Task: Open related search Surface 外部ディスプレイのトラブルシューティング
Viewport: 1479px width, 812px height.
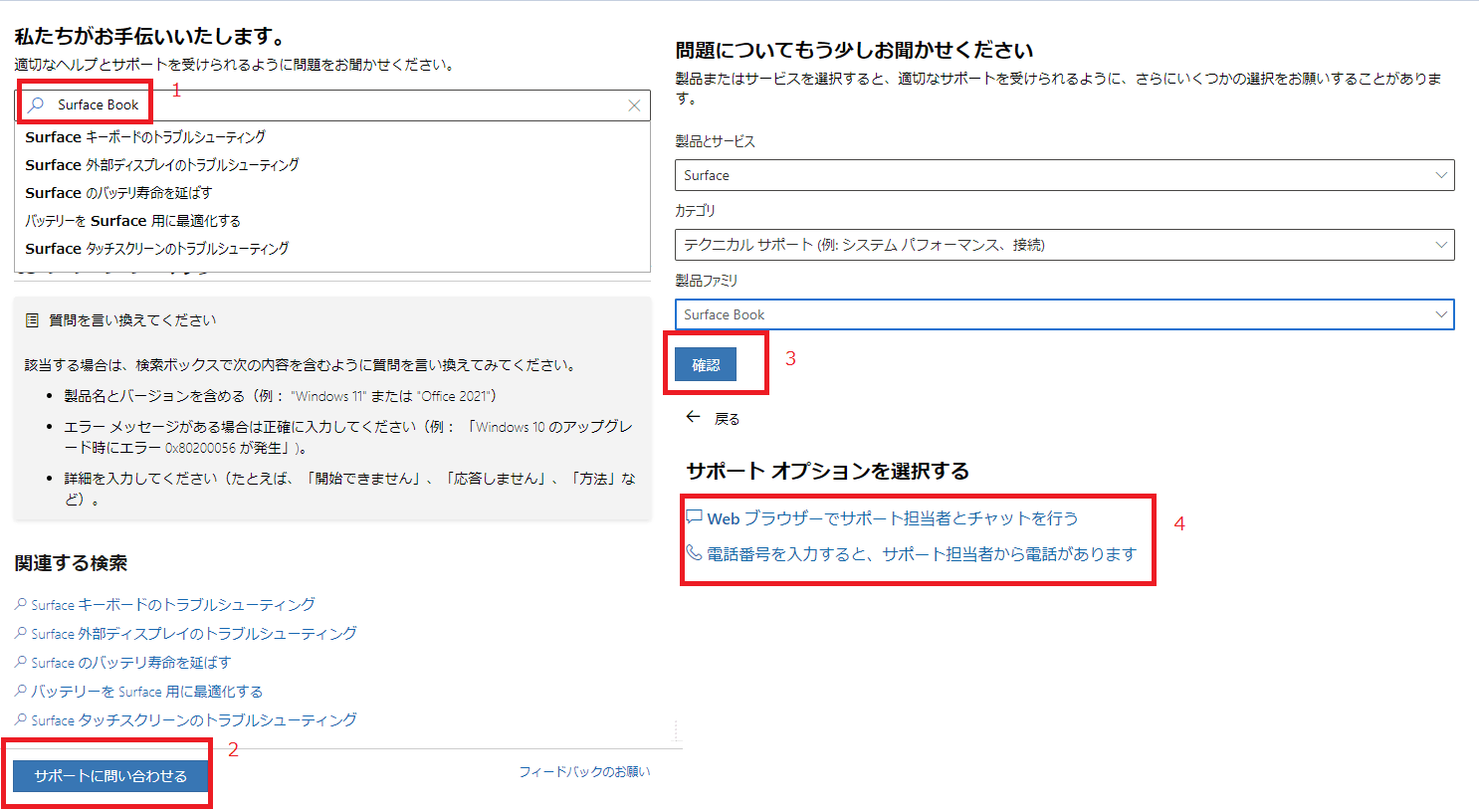Action: point(194,634)
